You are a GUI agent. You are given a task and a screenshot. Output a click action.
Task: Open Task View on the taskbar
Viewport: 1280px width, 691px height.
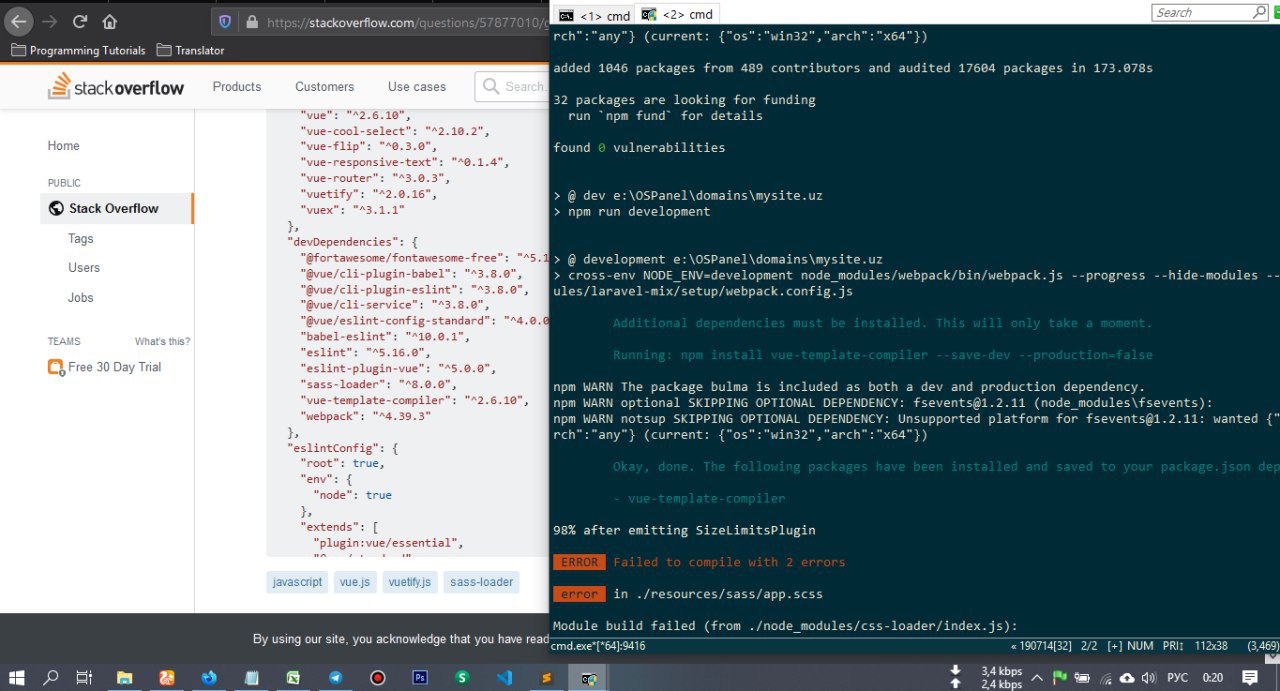[x=84, y=677]
